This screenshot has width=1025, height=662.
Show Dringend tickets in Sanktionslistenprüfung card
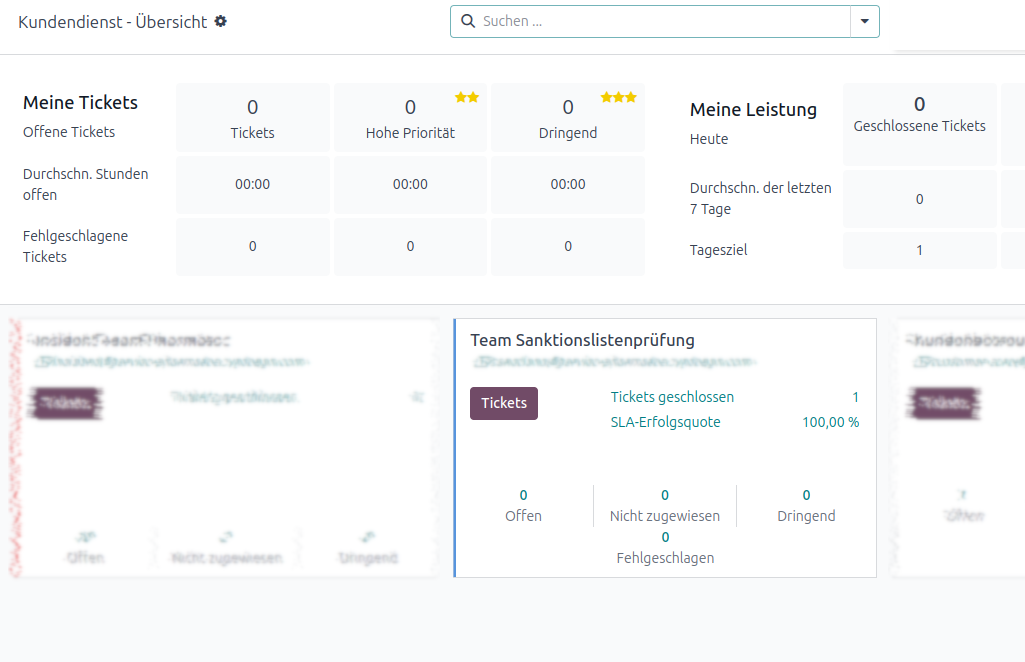pos(806,505)
